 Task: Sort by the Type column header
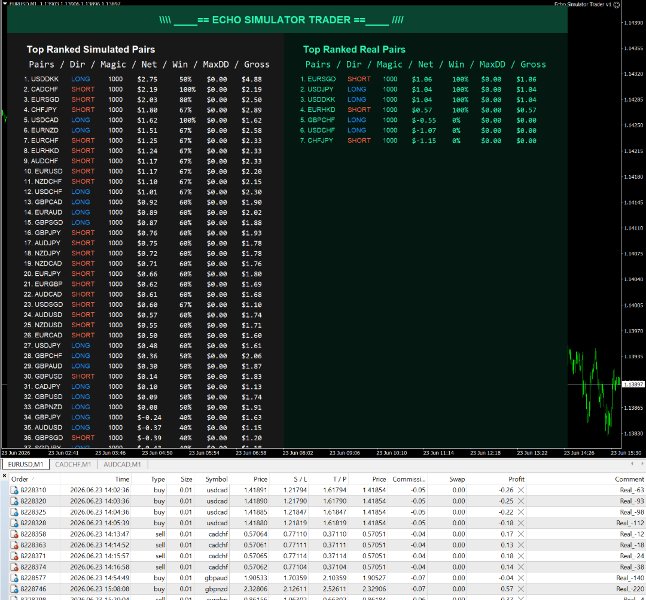coord(158,479)
